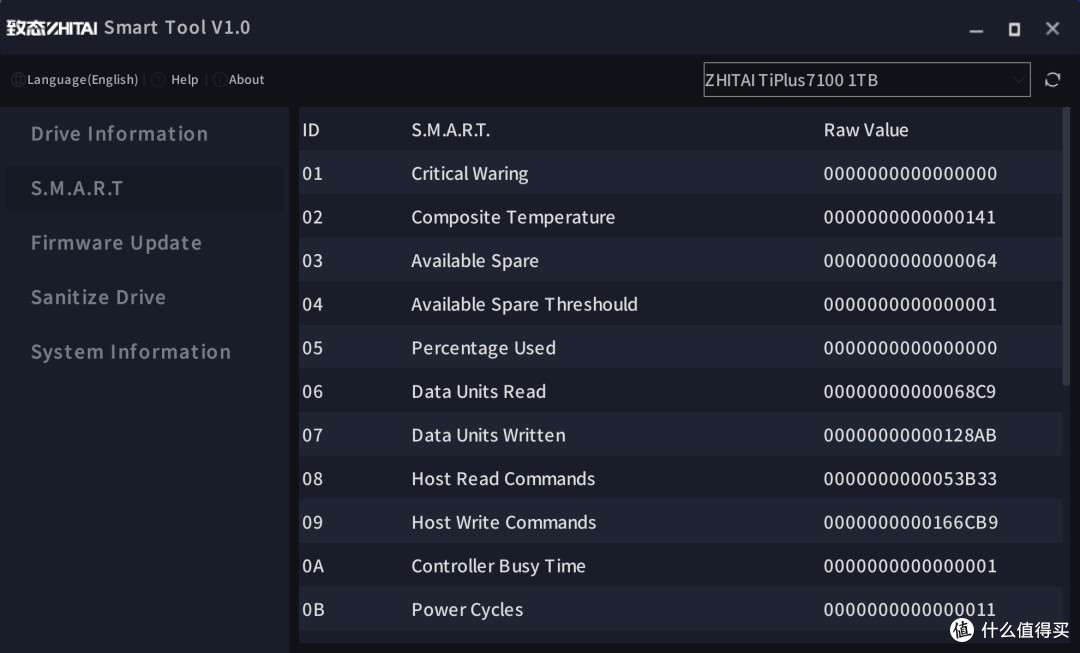The image size is (1080, 653).
Task: Click the ID column header
Action: click(x=311, y=130)
